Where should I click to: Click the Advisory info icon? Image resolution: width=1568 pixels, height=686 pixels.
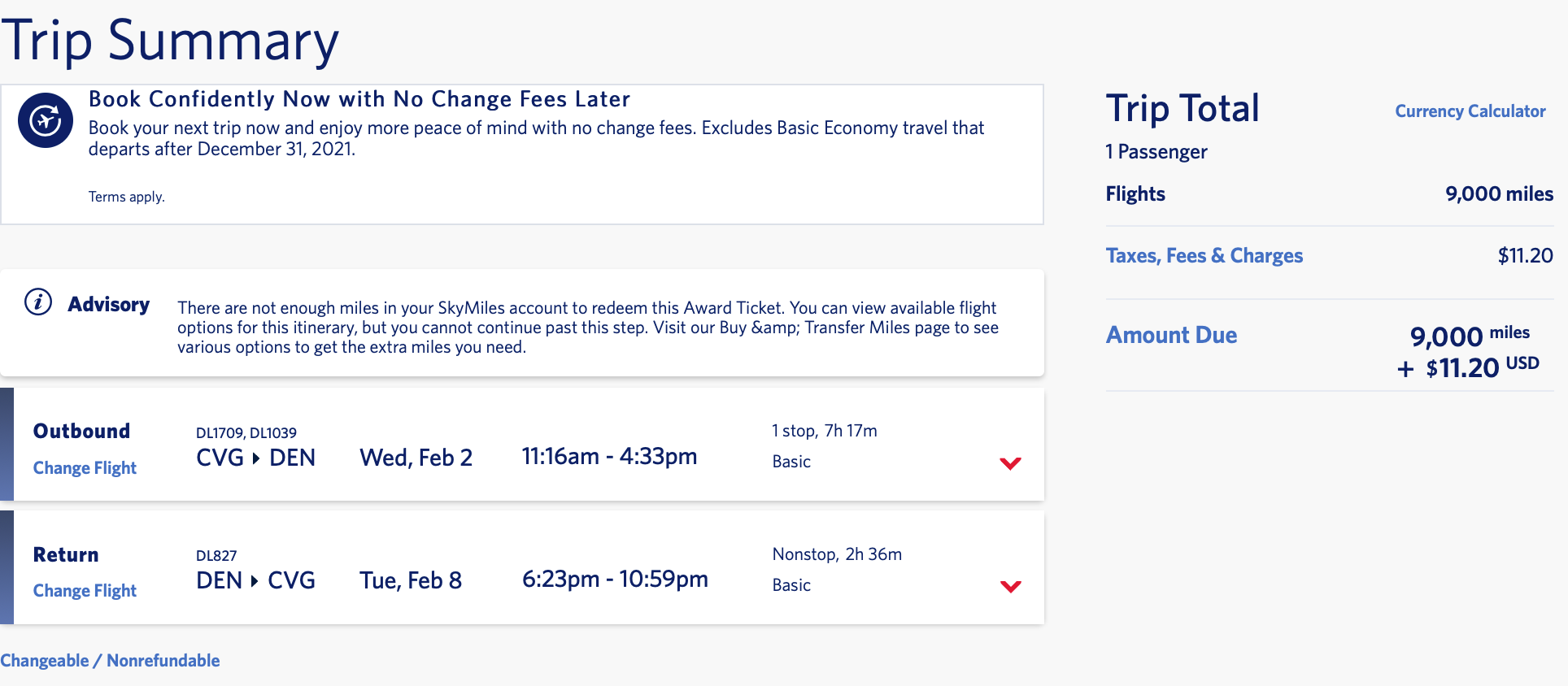click(38, 302)
